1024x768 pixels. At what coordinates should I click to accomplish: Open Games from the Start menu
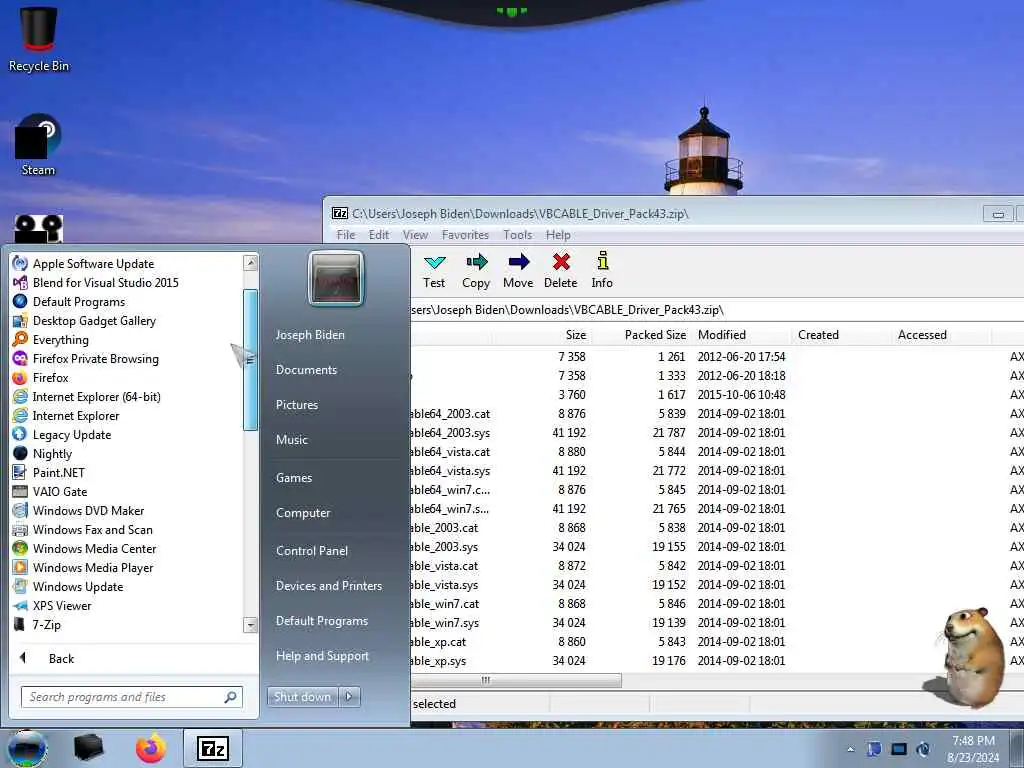click(x=294, y=477)
